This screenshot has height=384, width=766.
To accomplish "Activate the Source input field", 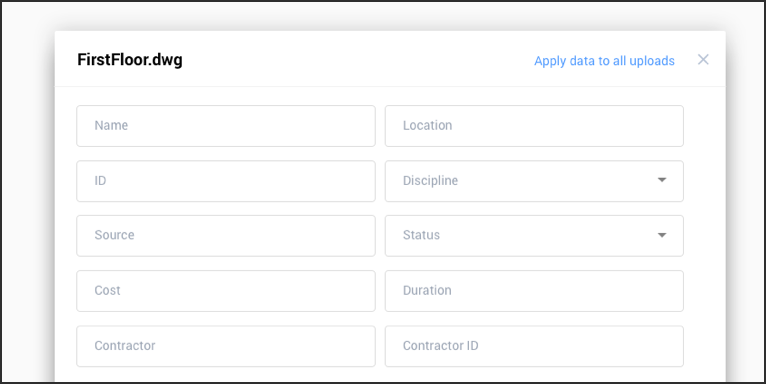I will (226, 235).
